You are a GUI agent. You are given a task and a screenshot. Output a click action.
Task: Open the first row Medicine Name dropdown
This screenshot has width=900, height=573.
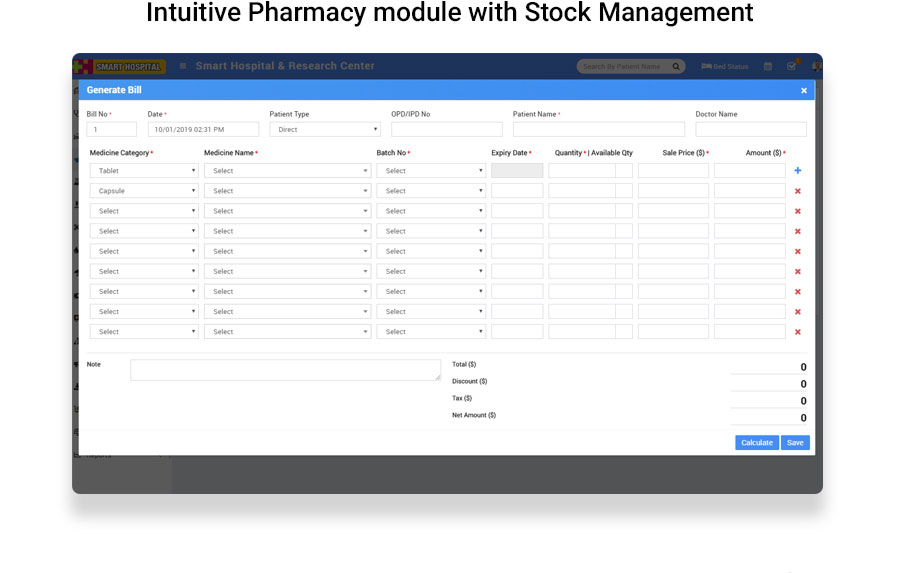coord(287,171)
